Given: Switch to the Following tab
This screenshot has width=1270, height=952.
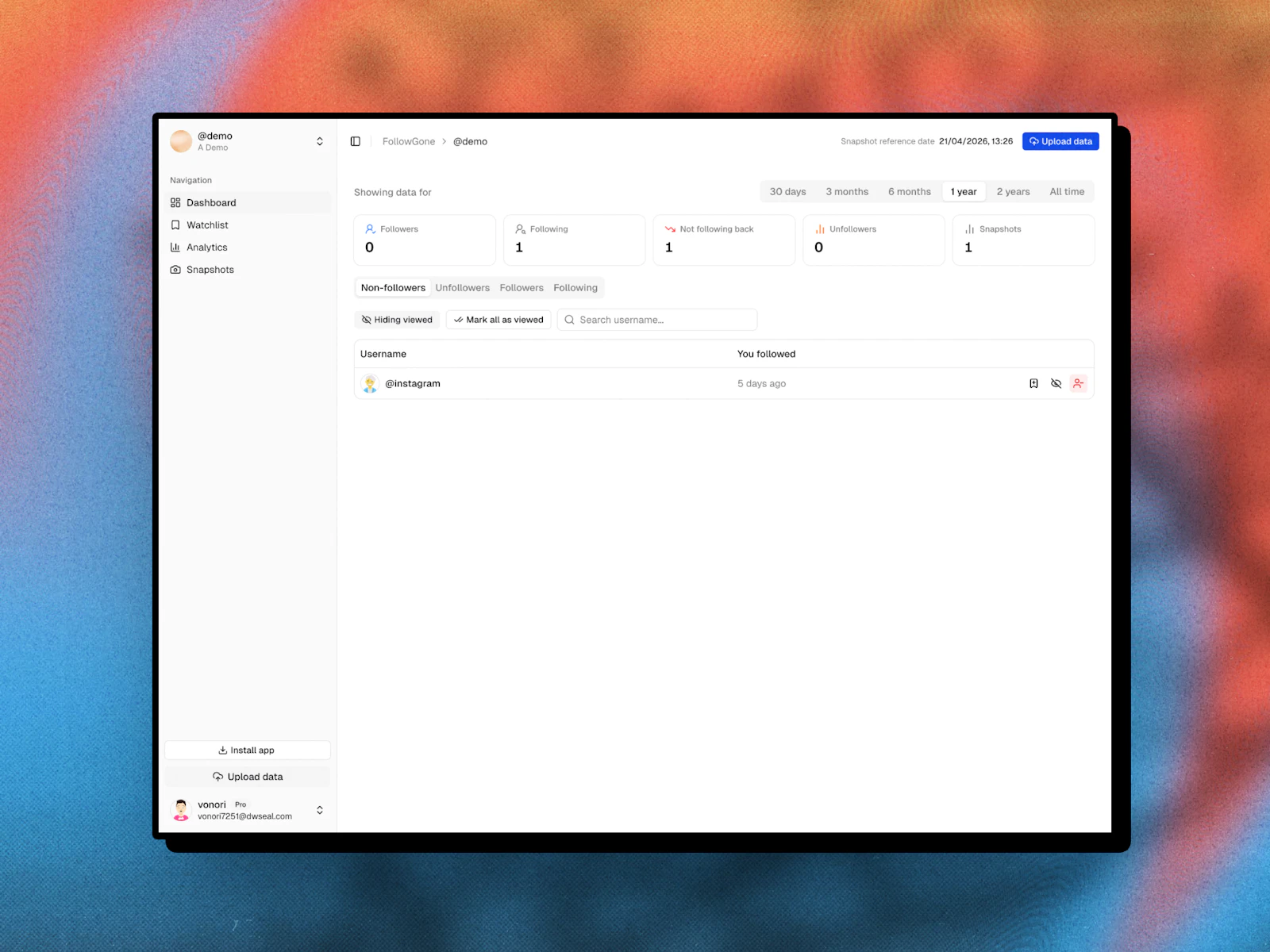Looking at the screenshot, I should (575, 287).
